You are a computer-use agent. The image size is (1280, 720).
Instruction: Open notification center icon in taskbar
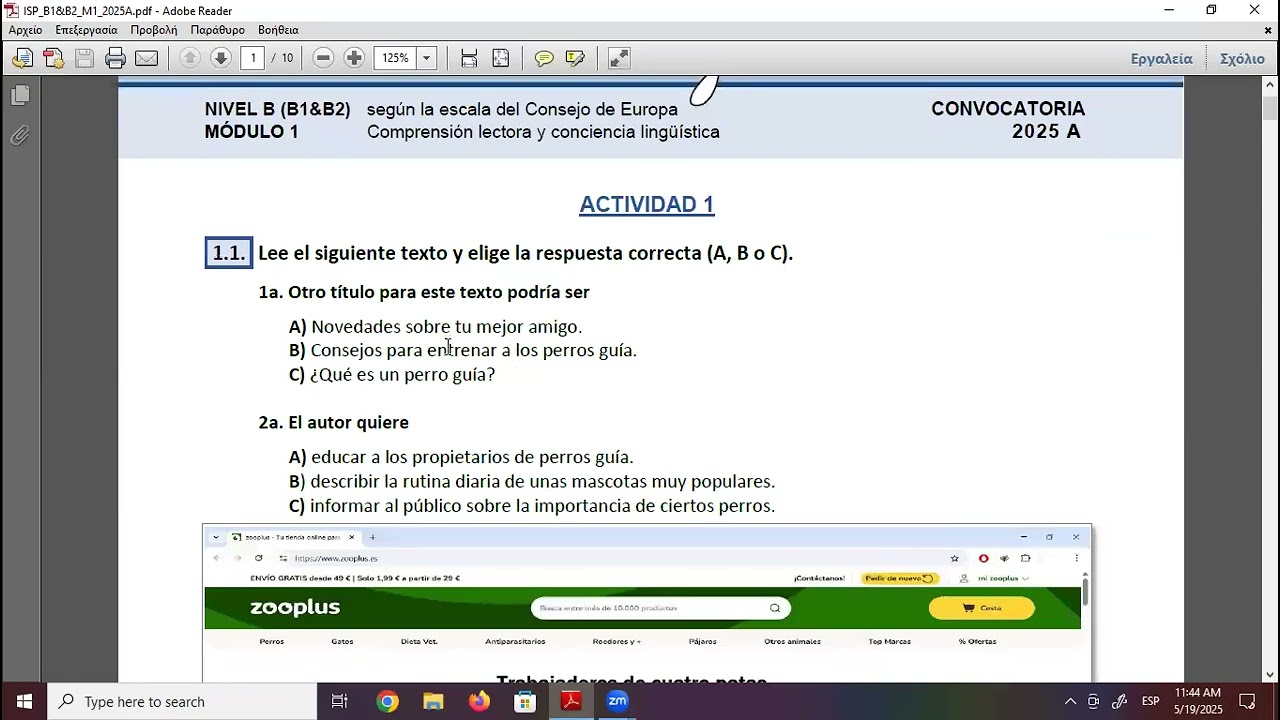(x=1247, y=701)
